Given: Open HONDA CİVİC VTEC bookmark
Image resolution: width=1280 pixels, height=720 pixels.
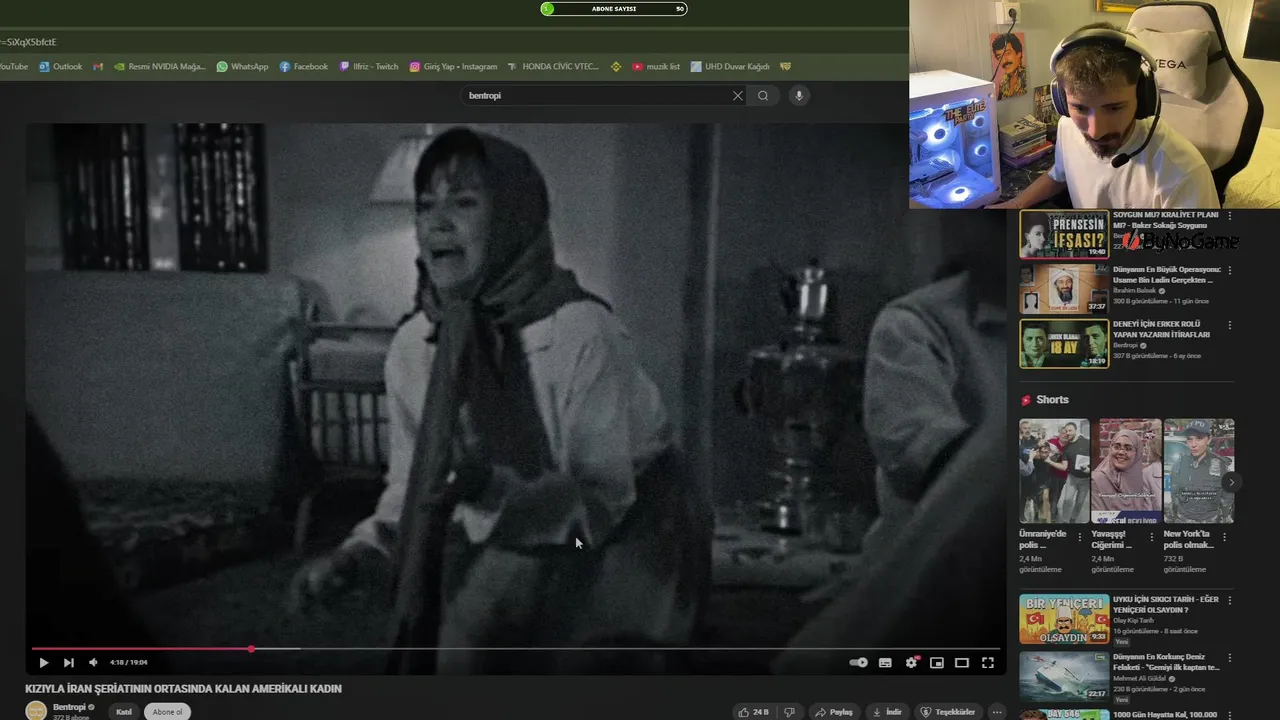Looking at the screenshot, I should 553,67.
